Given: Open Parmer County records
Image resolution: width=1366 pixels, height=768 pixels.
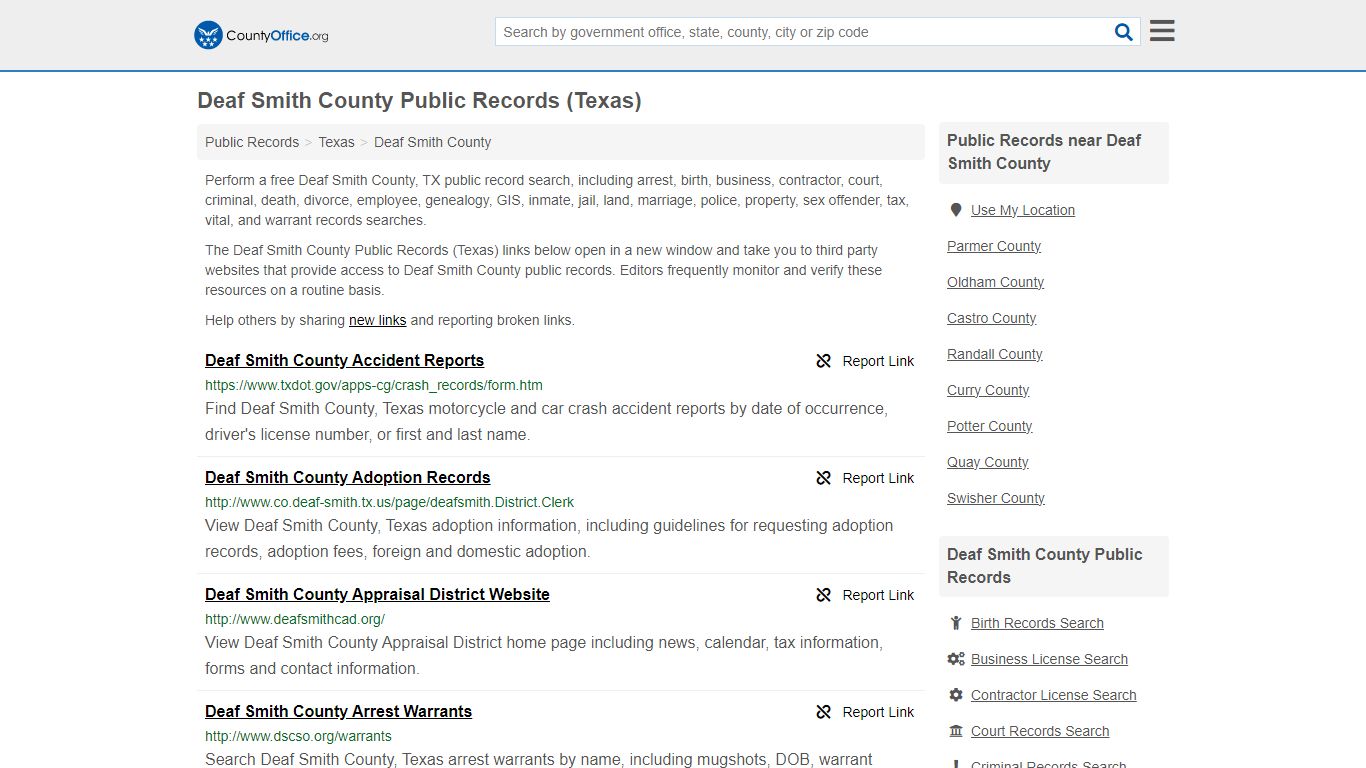Looking at the screenshot, I should click(x=994, y=246).
